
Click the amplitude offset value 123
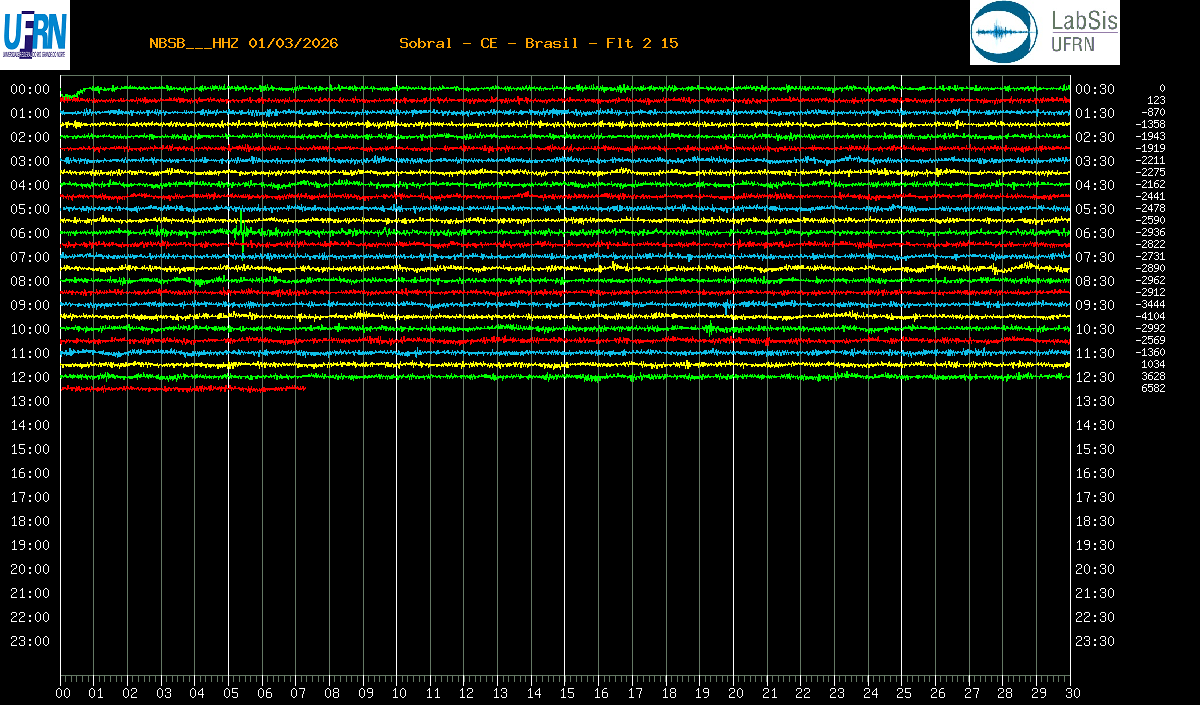[1155, 100]
